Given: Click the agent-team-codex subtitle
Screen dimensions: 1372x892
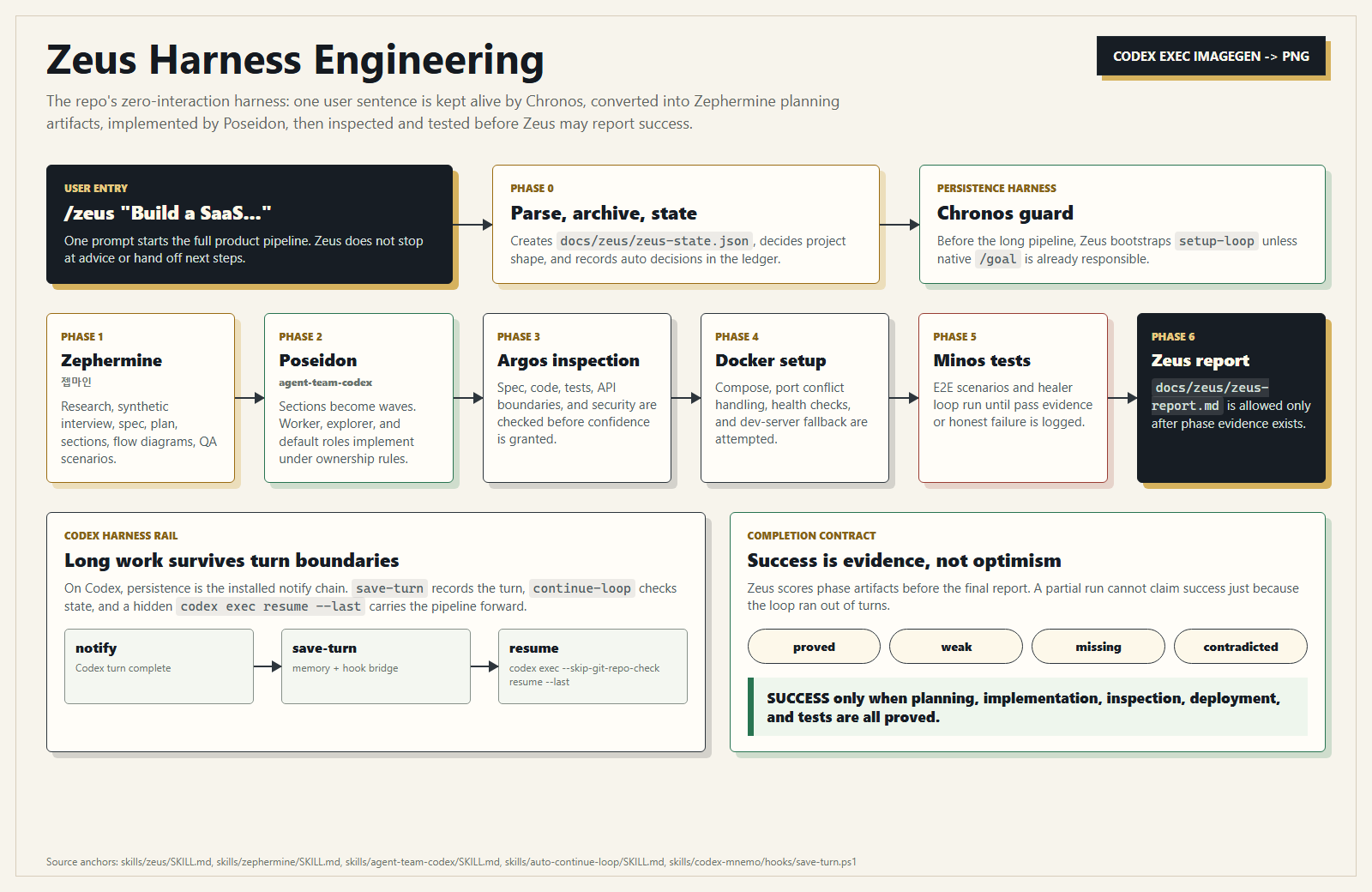Looking at the screenshot, I should [326, 383].
